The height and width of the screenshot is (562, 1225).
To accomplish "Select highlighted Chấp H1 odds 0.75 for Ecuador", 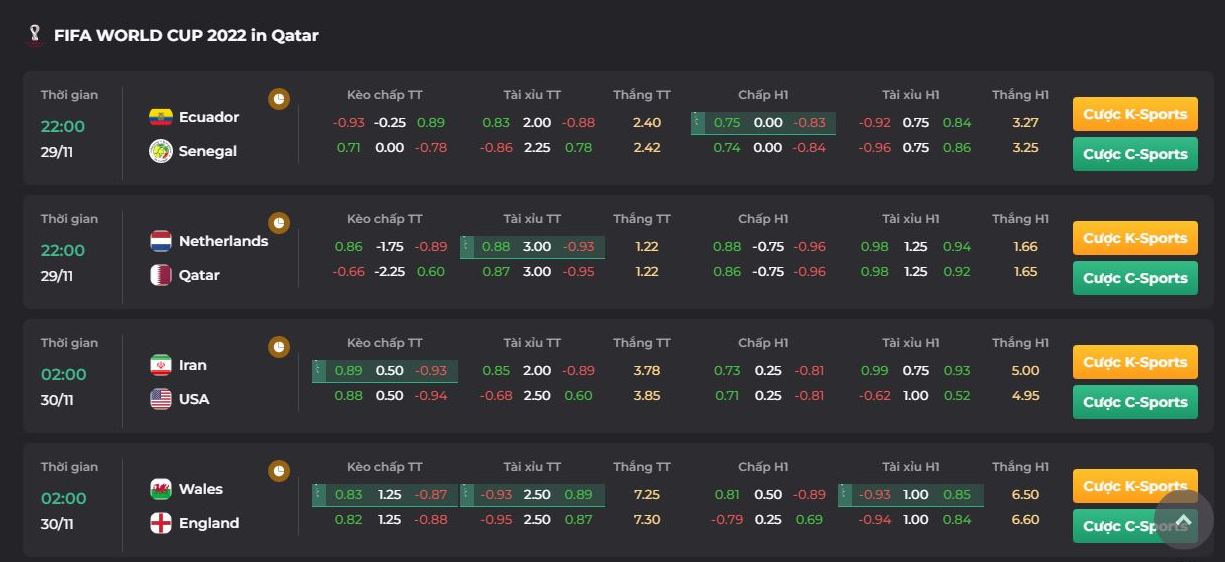I will pos(727,123).
